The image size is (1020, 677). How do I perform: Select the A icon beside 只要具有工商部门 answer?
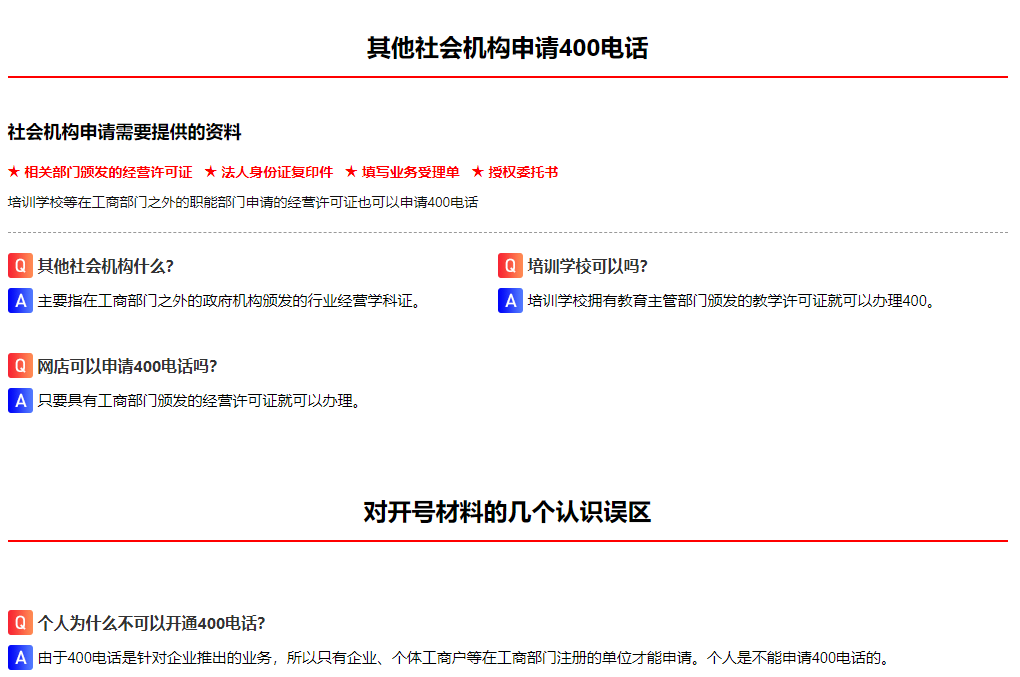(20, 400)
